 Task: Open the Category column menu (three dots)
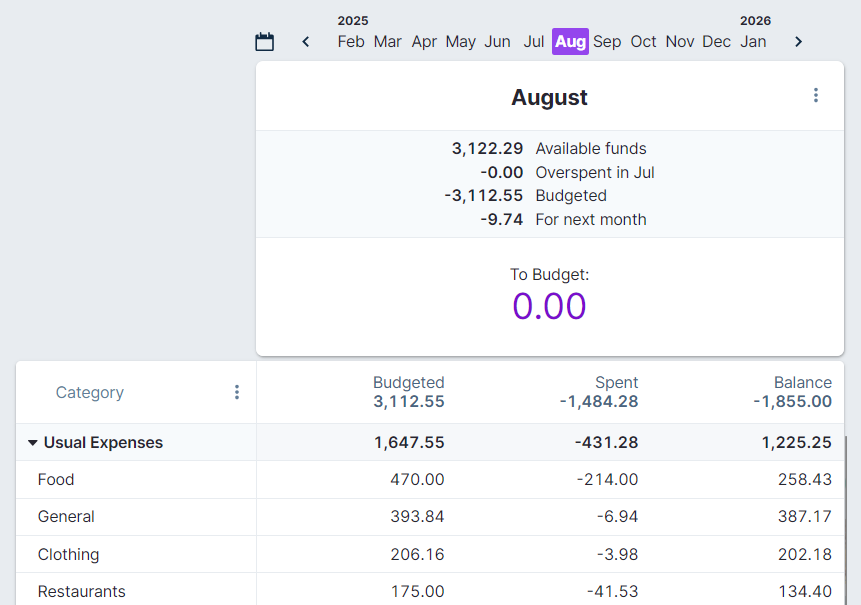(x=237, y=392)
